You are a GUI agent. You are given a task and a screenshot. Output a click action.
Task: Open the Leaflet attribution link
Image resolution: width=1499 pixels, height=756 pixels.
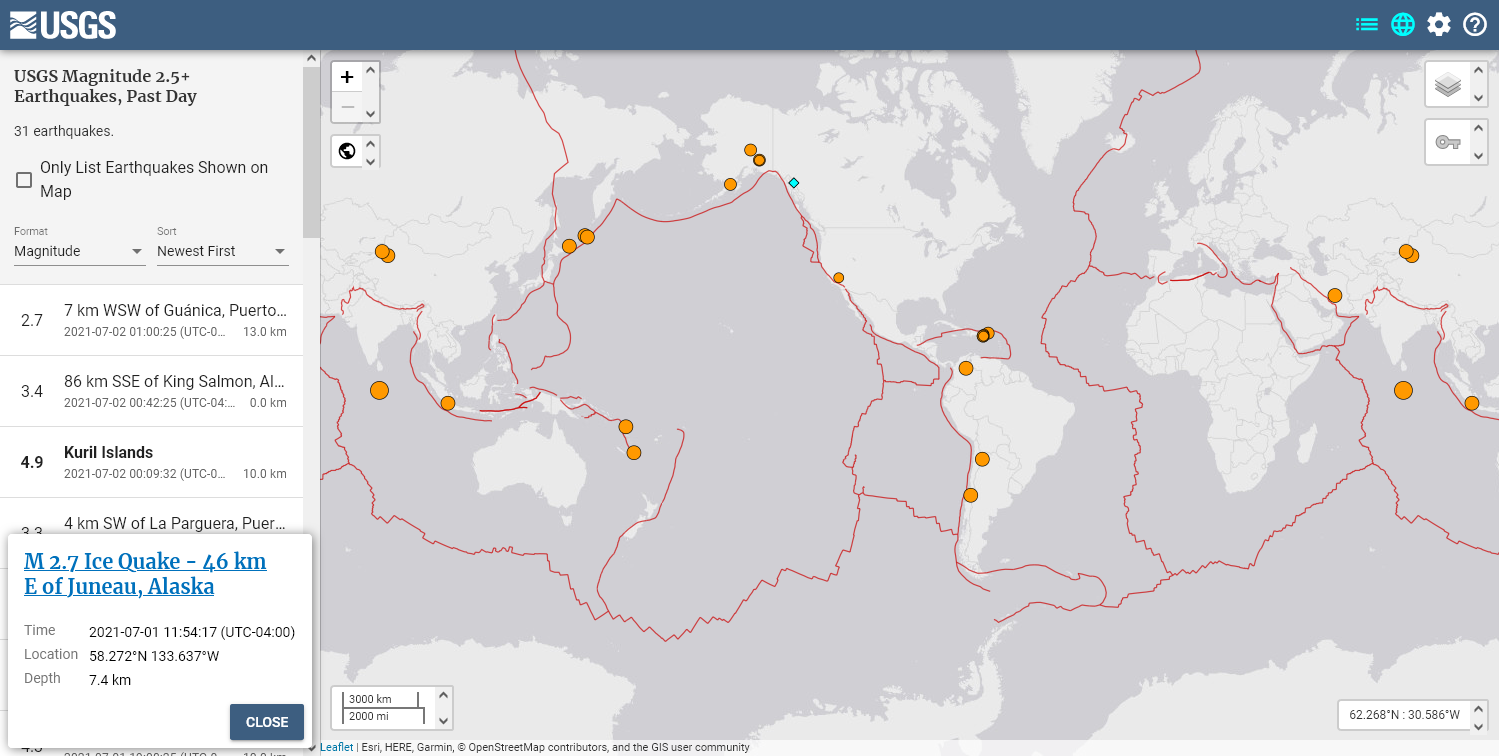[x=336, y=747]
